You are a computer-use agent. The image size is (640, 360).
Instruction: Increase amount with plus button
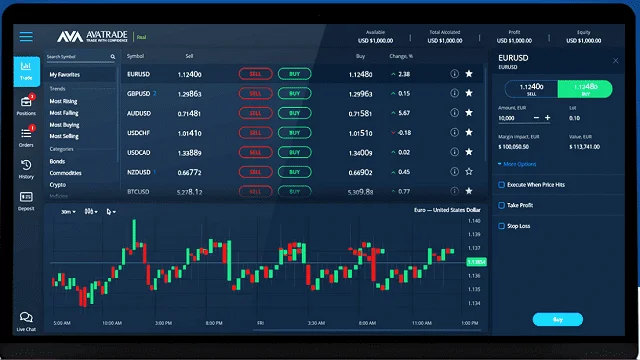coord(547,118)
